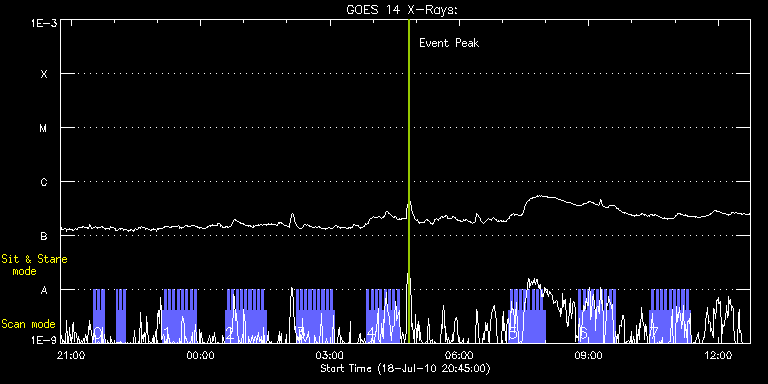This screenshot has height=384, width=768.
Task: Select the blue observation block numbered 0
Action: click(x=99, y=316)
